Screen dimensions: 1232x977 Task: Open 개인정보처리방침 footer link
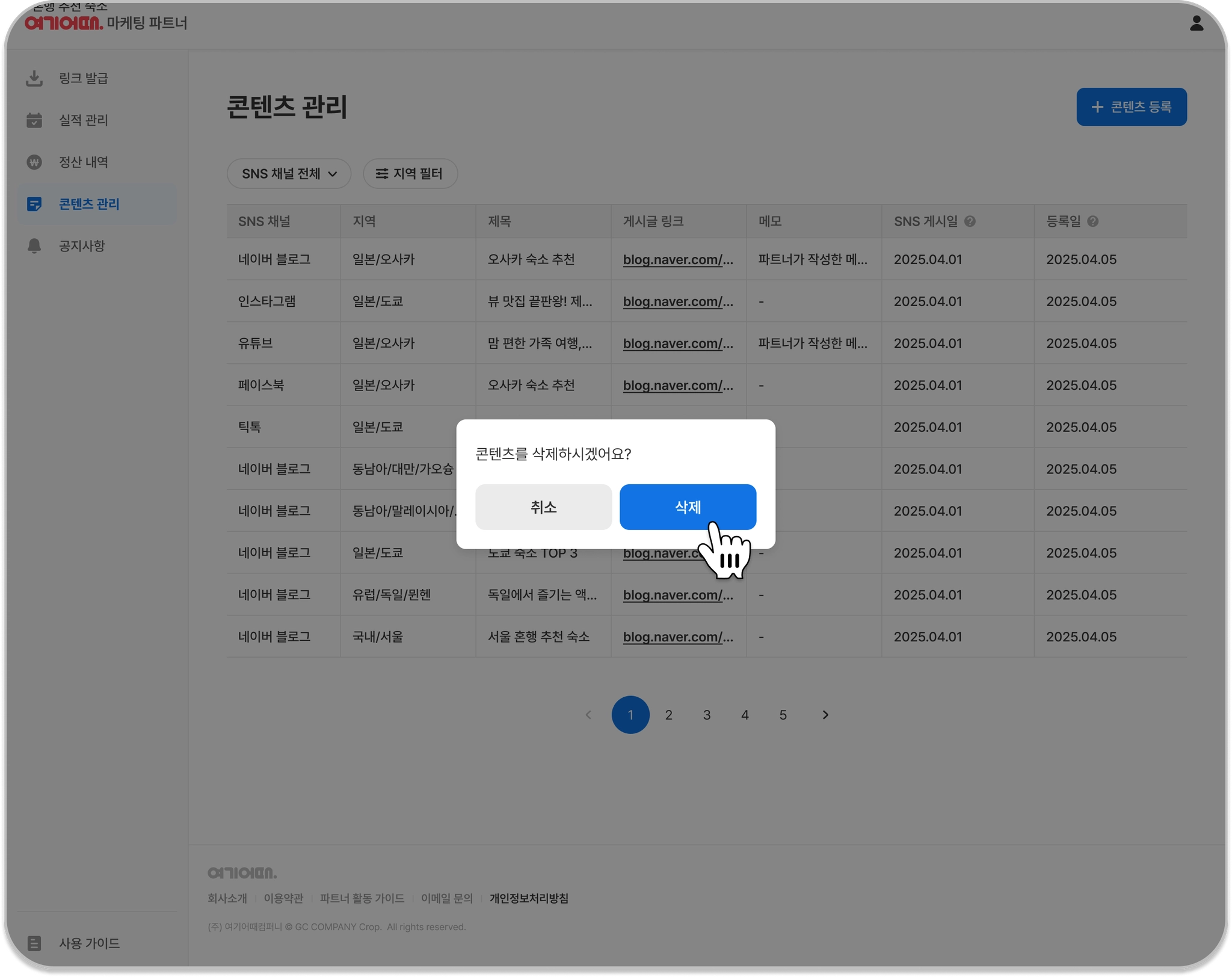coord(528,898)
